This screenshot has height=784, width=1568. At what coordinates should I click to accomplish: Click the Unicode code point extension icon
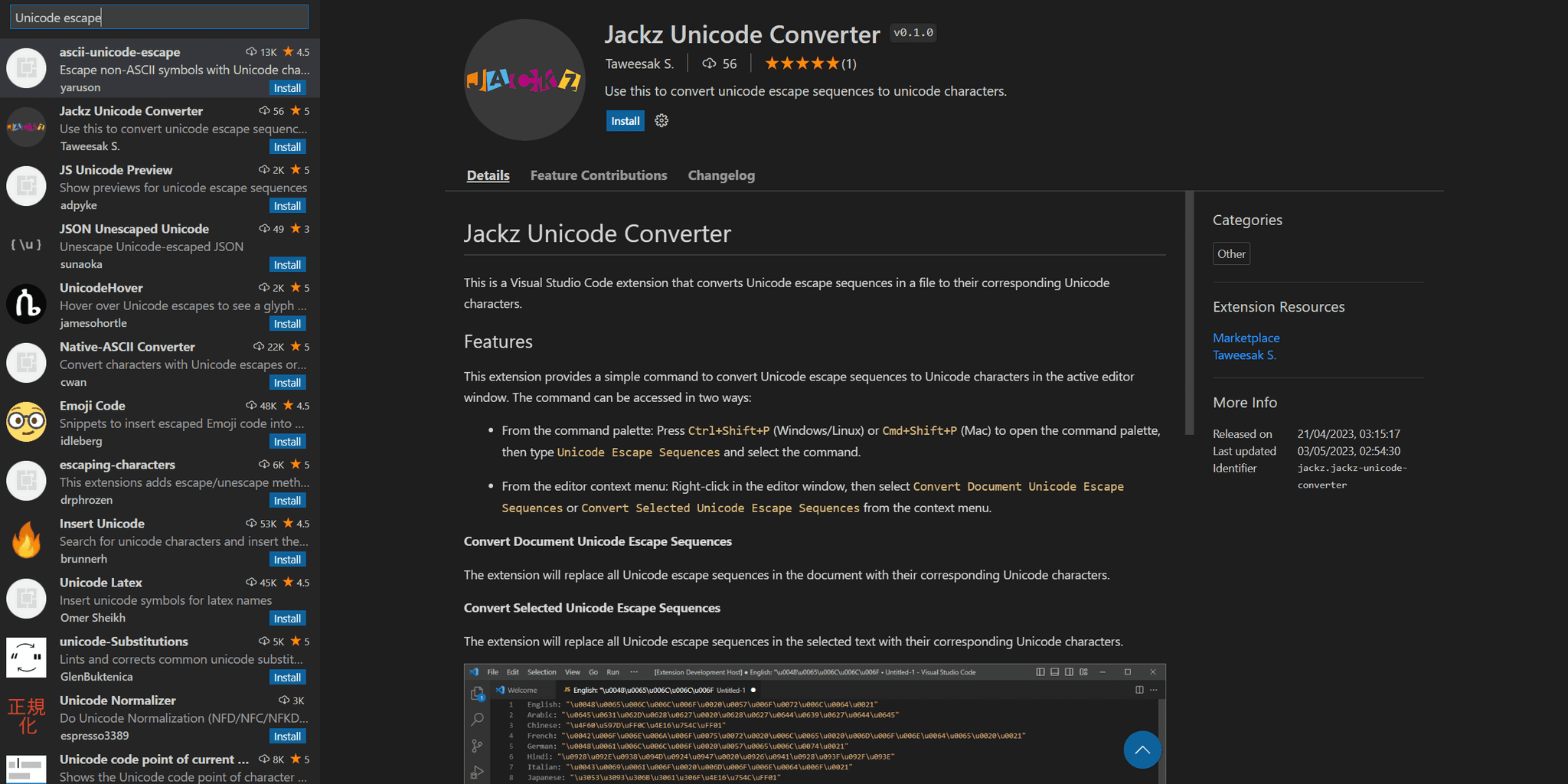pos(27,769)
